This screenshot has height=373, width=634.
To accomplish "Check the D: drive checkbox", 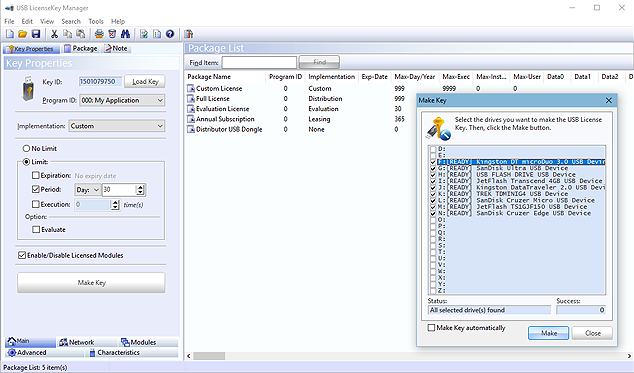I will (433, 149).
